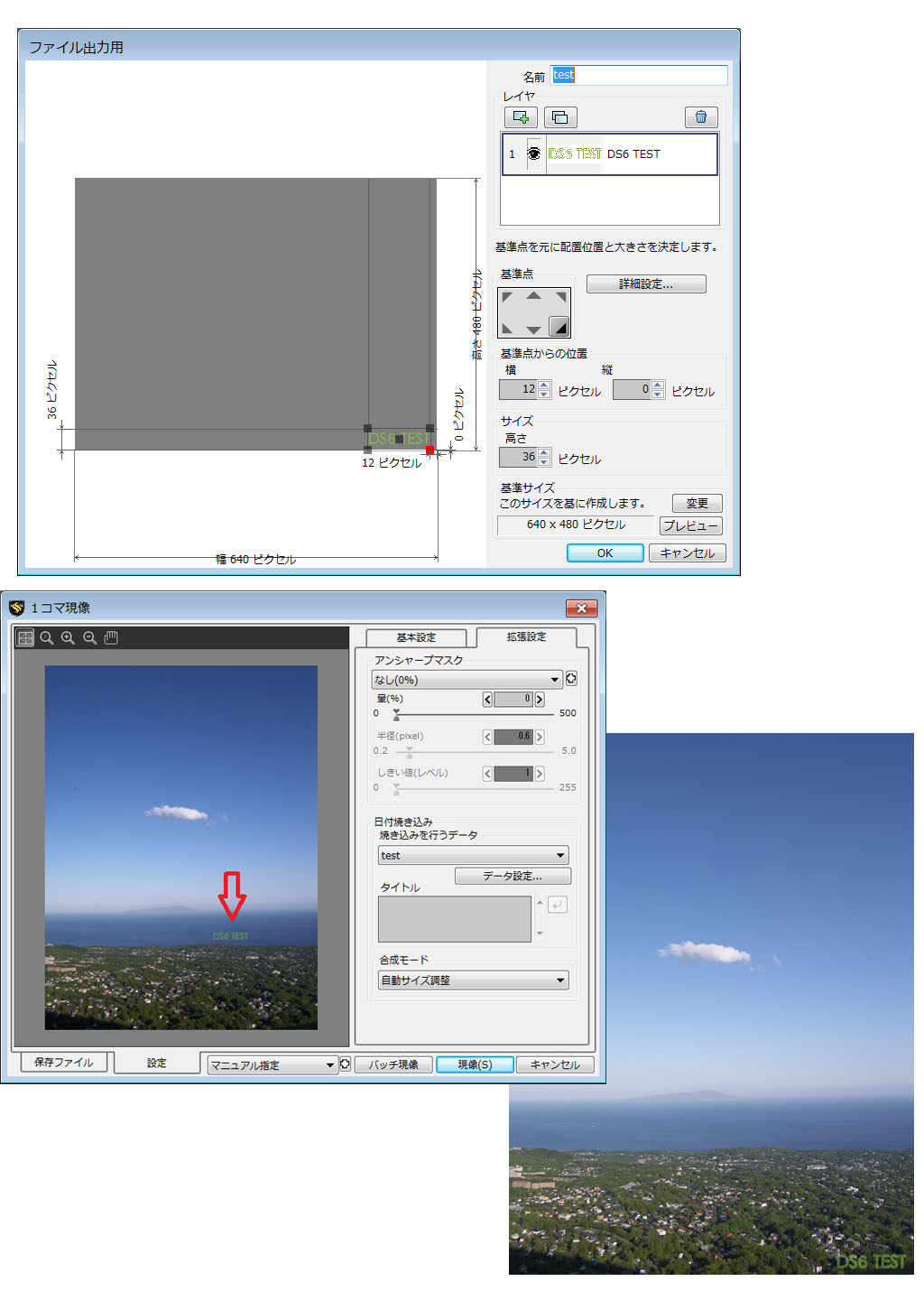Click the trash icon to delete layer
Screen dimensions: 924x1300
click(x=701, y=117)
